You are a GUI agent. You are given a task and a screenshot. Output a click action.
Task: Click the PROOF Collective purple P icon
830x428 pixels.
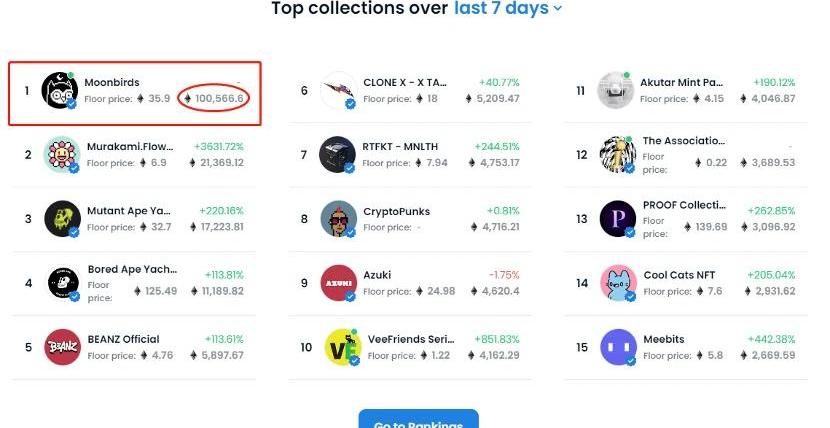[x=618, y=218]
